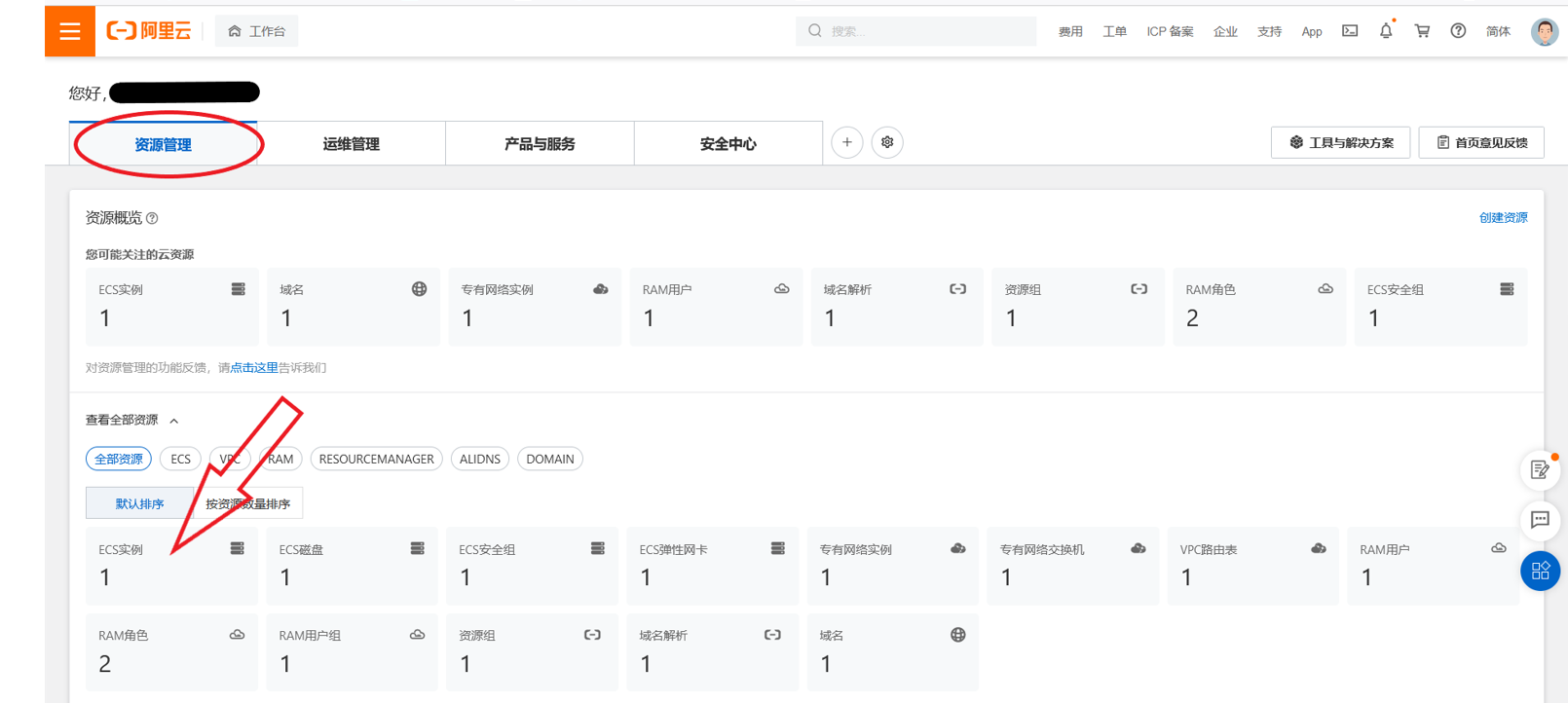Screen dimensions: 1568x703
Task: Click the Alibaba Cloud logo
Action: tap(149, 31)
